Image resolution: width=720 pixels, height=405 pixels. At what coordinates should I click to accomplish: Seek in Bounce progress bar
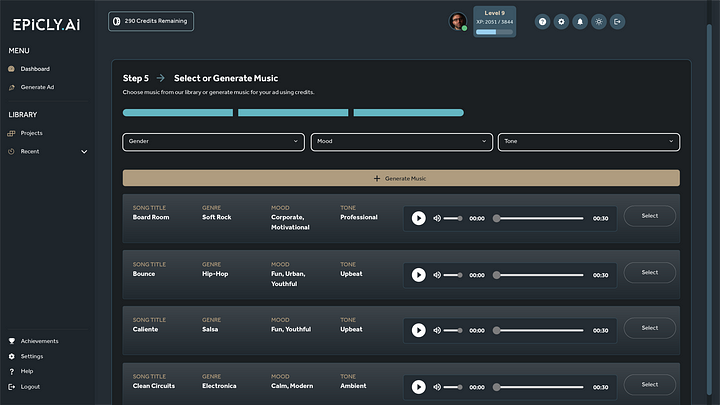538,275
